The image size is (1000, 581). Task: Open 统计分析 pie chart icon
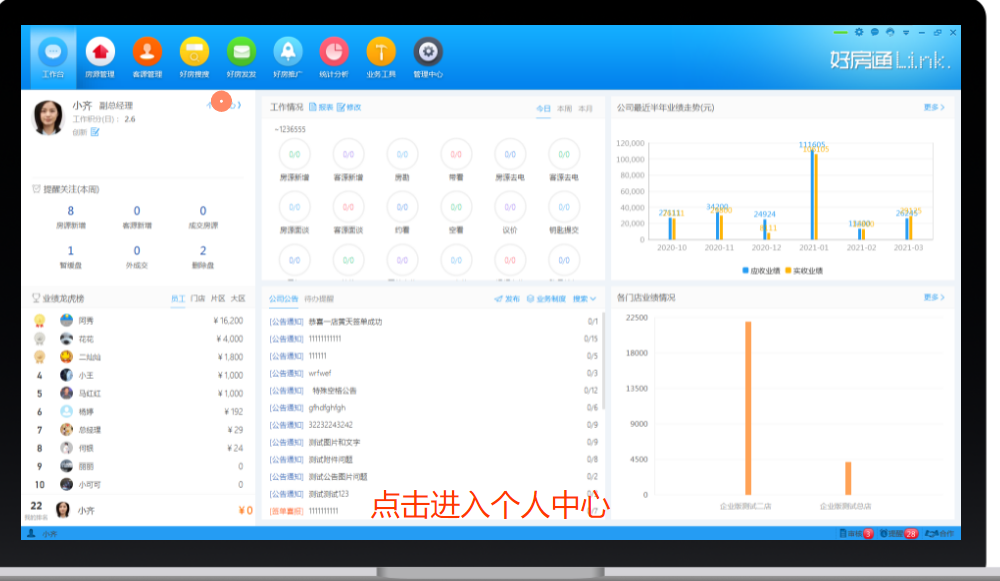pos(334,52)
